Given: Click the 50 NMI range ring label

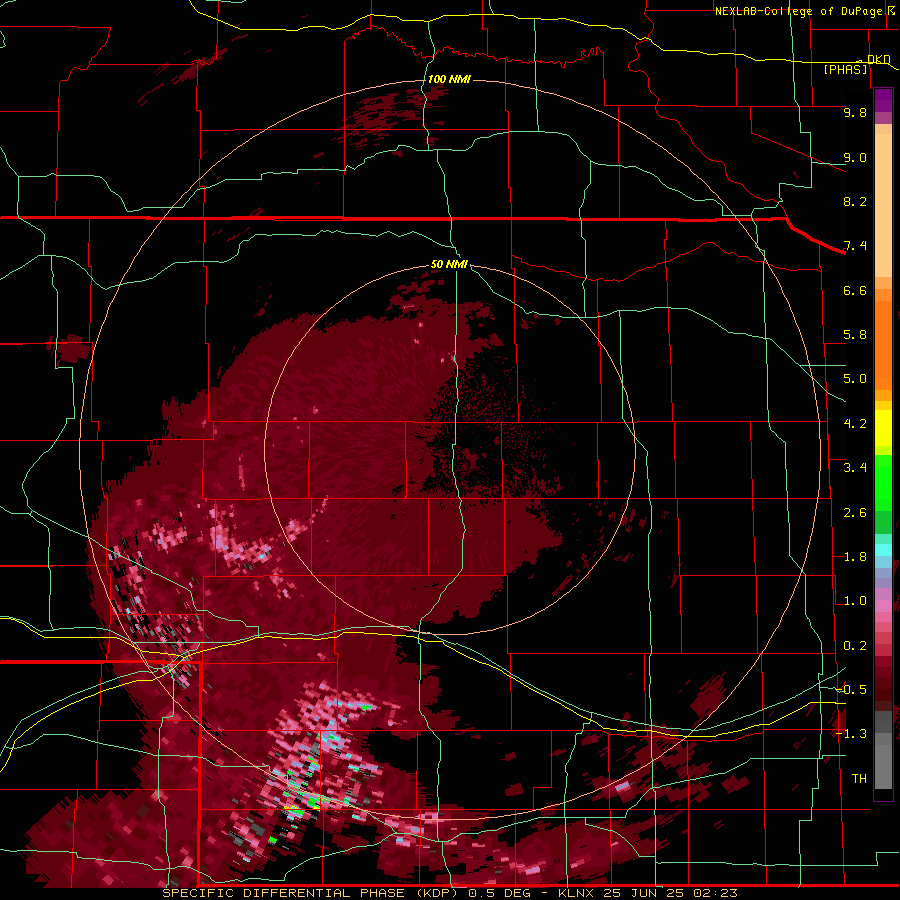Looking at the screenshot, I should 449,264.
